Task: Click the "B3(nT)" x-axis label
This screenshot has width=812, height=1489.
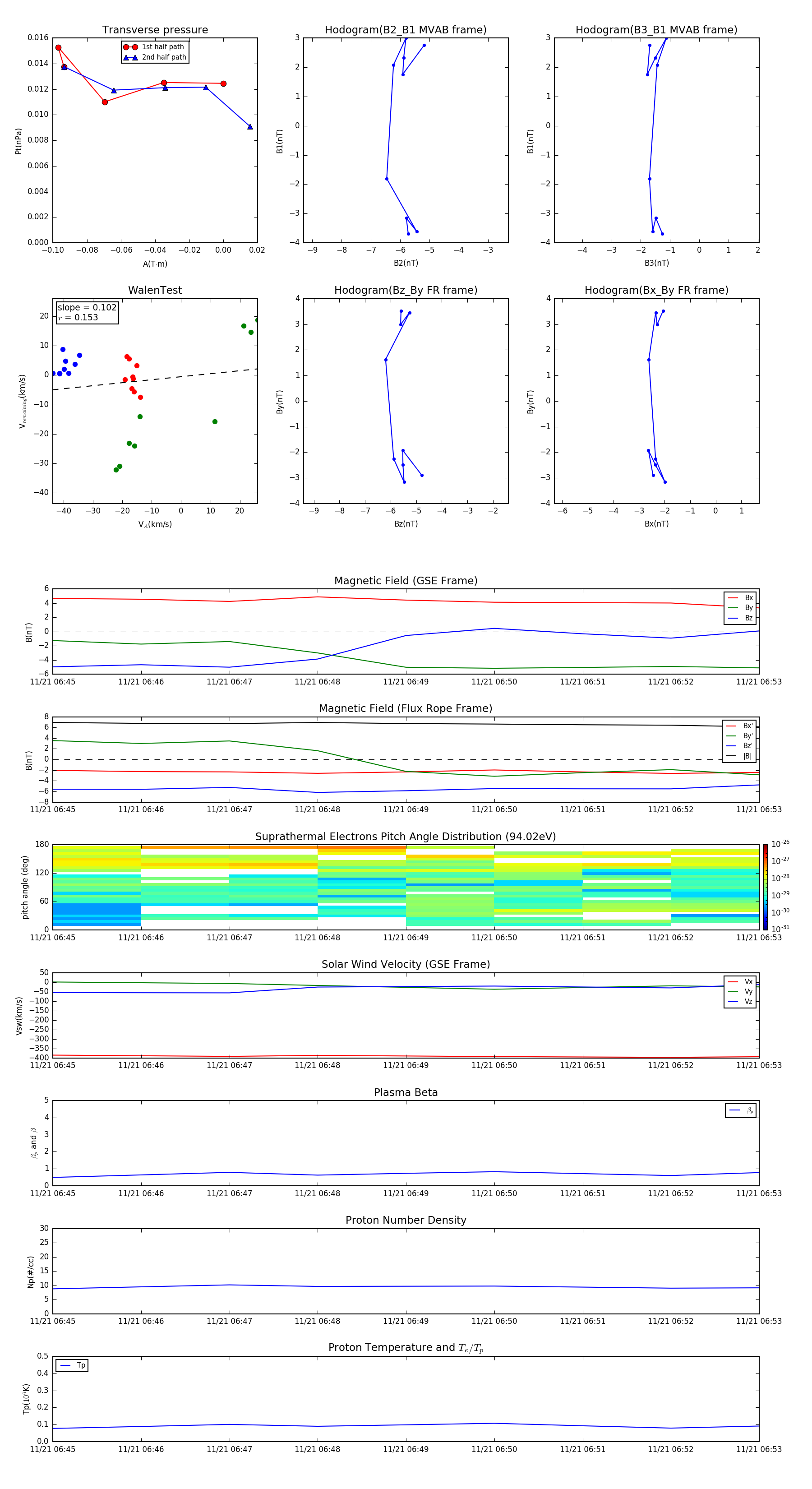Action: (656, 264)
